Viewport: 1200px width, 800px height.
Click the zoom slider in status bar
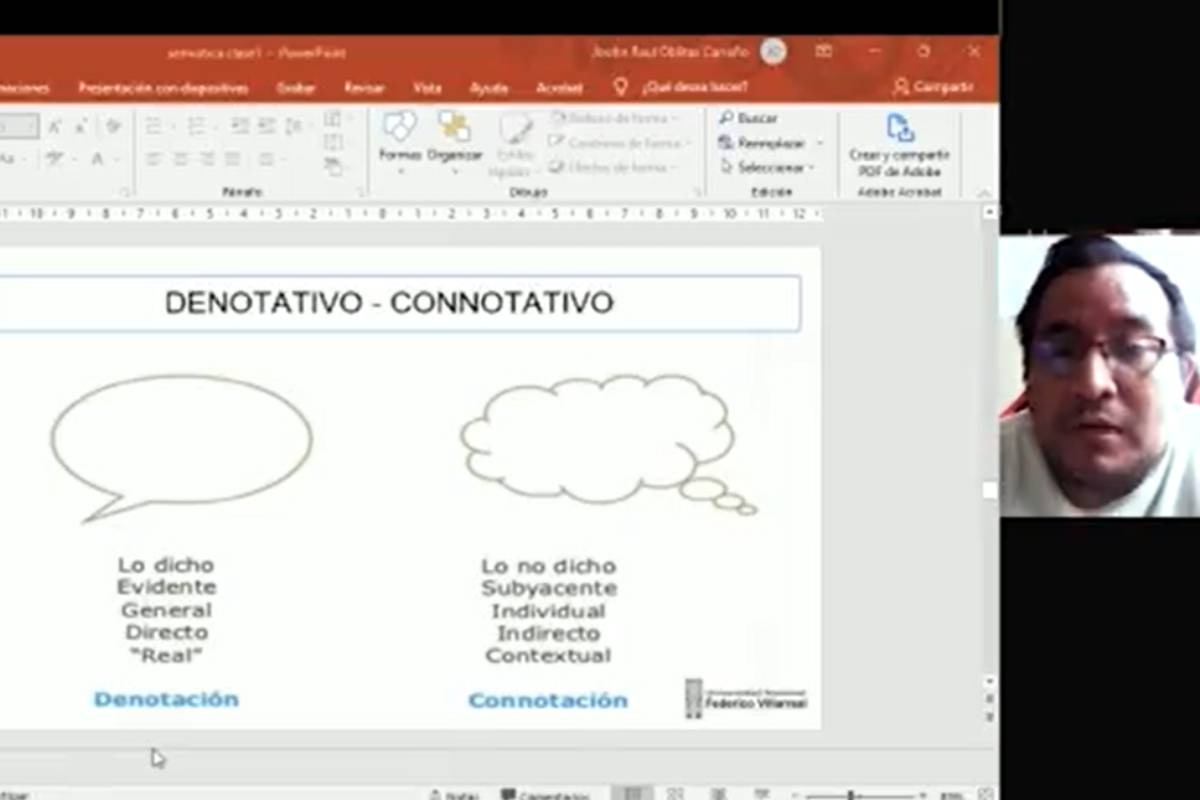click(x=850, y=795)
